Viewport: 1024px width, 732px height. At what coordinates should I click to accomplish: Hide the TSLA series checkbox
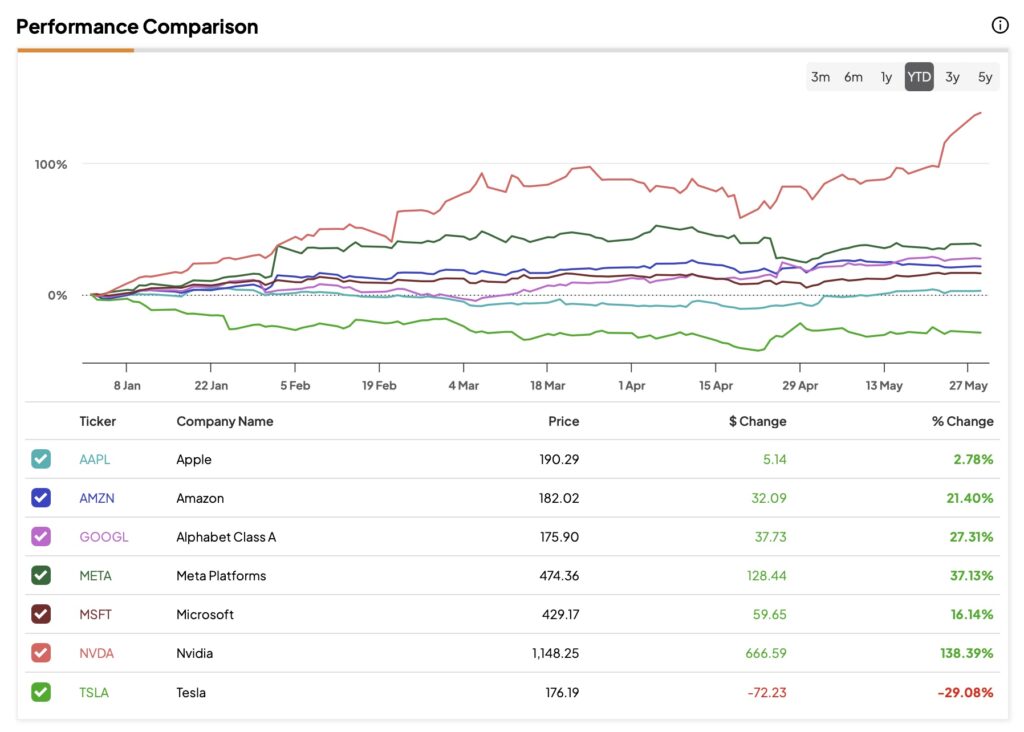point(40,692)
